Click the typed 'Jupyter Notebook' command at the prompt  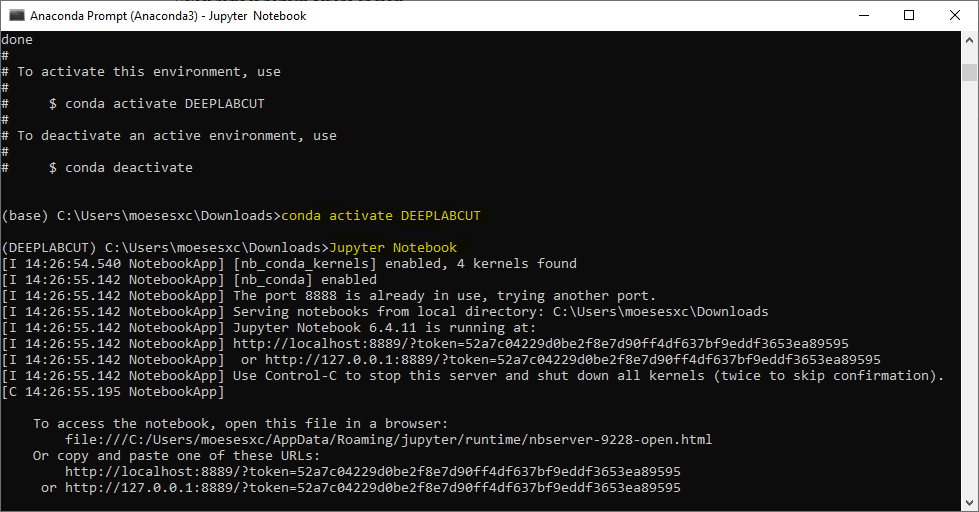tap(393, 248)
